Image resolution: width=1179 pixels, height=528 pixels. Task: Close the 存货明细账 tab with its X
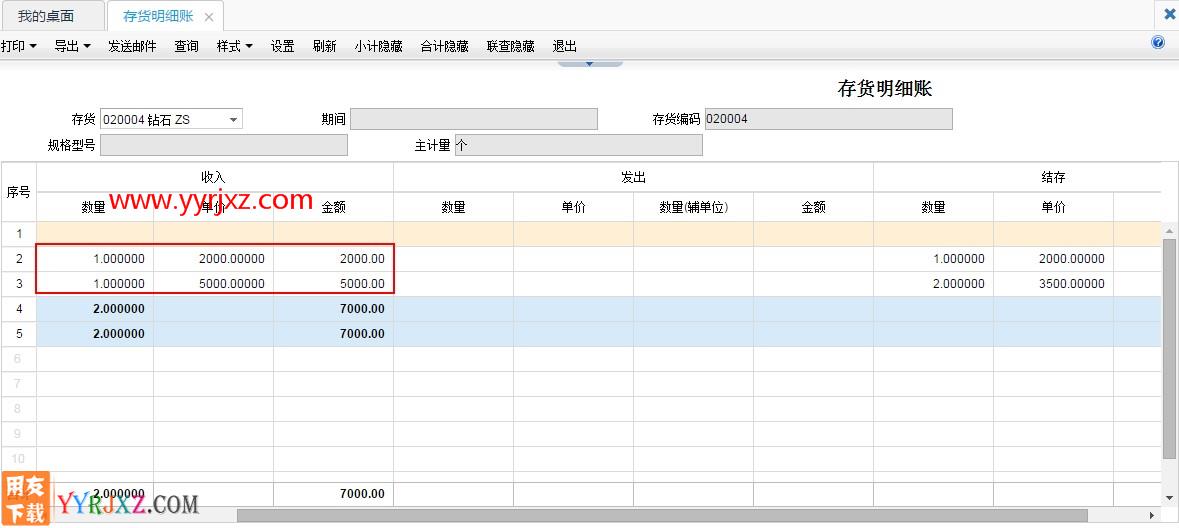tap(208, 17)
